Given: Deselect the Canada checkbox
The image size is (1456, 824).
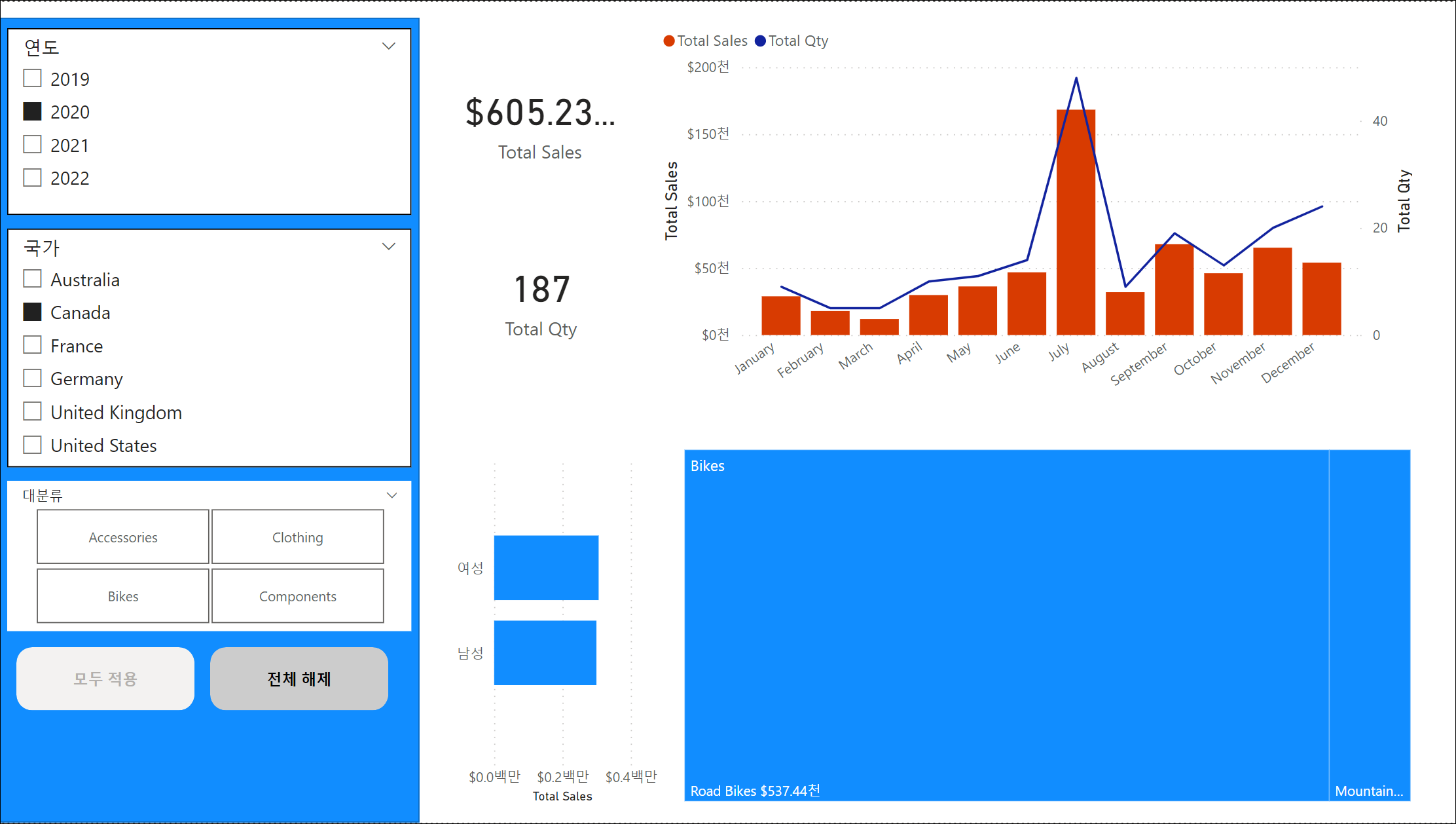Looking at the screenshot, I should point(32,312).
